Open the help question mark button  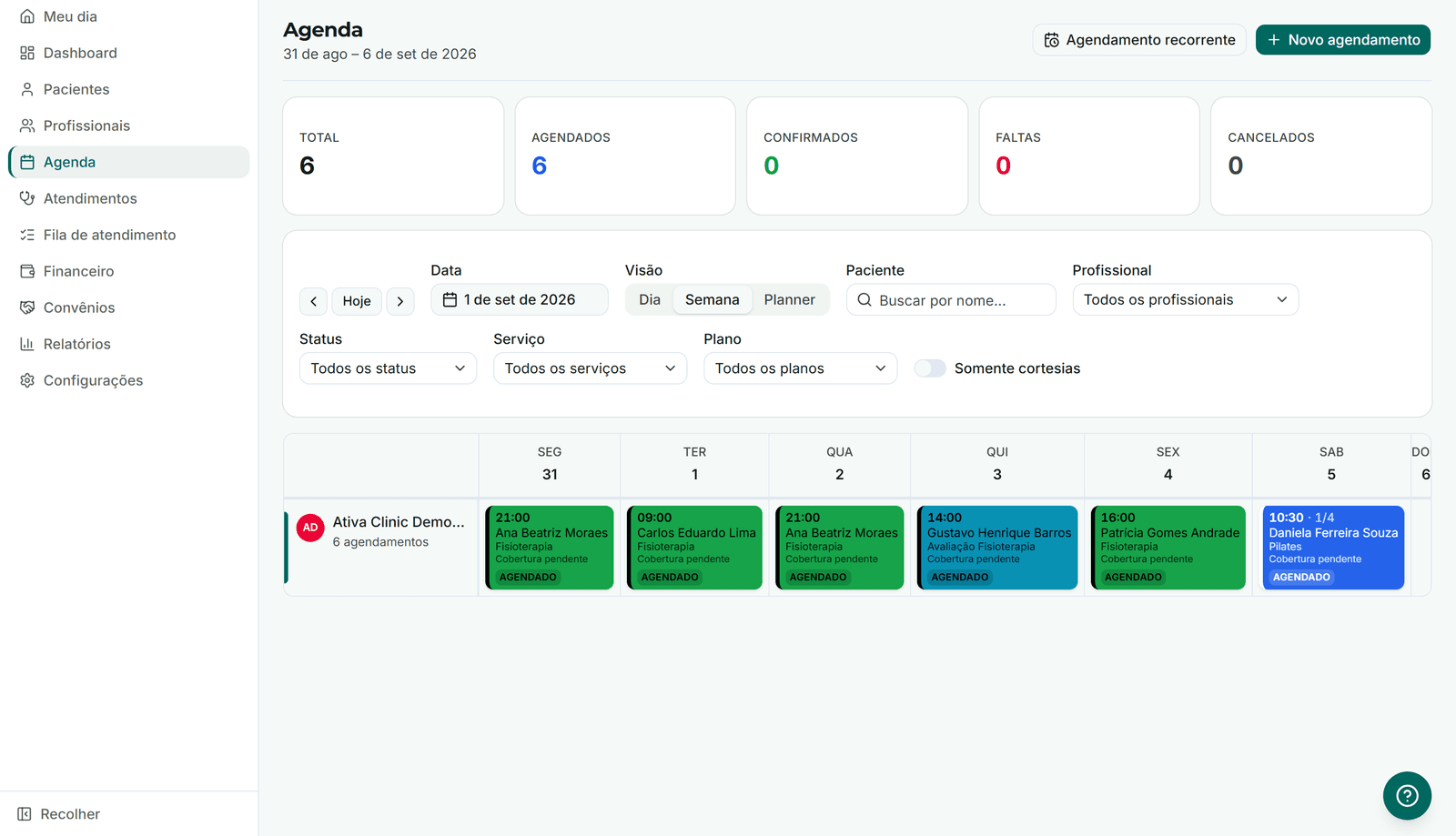click(x=1407, y=796)
